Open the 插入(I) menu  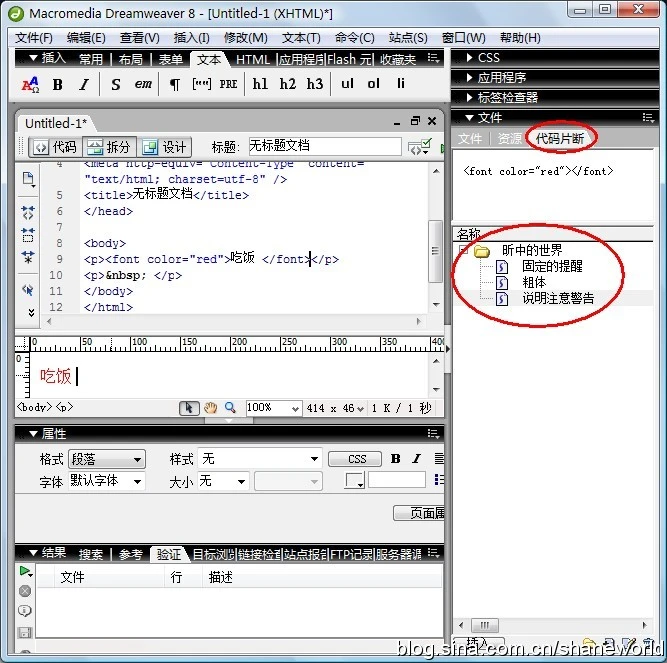[x=191, y=38]
